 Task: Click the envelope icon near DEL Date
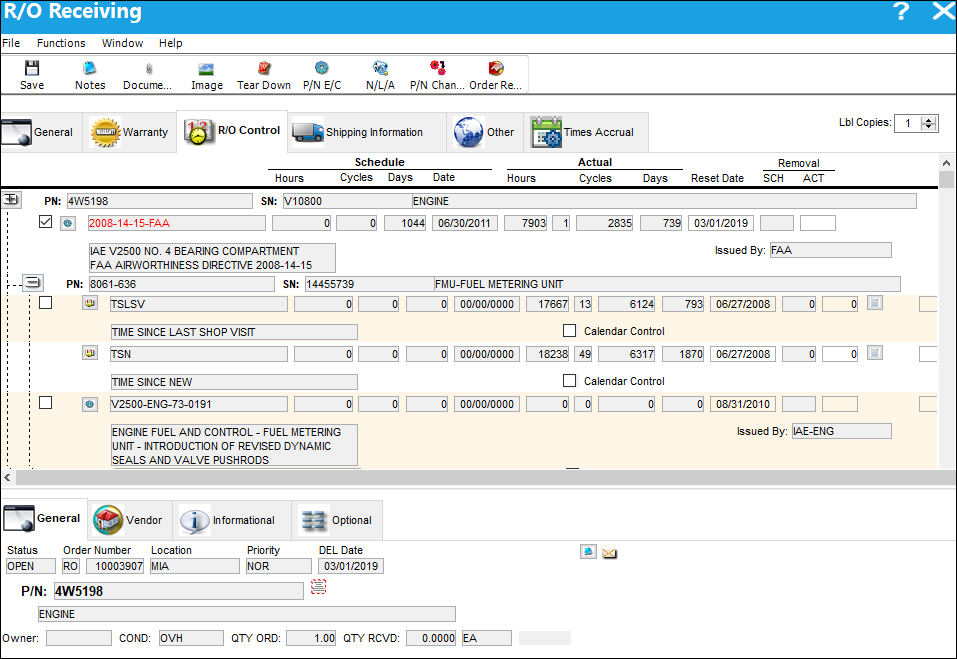pyautogui.click(x=609, y=553)
